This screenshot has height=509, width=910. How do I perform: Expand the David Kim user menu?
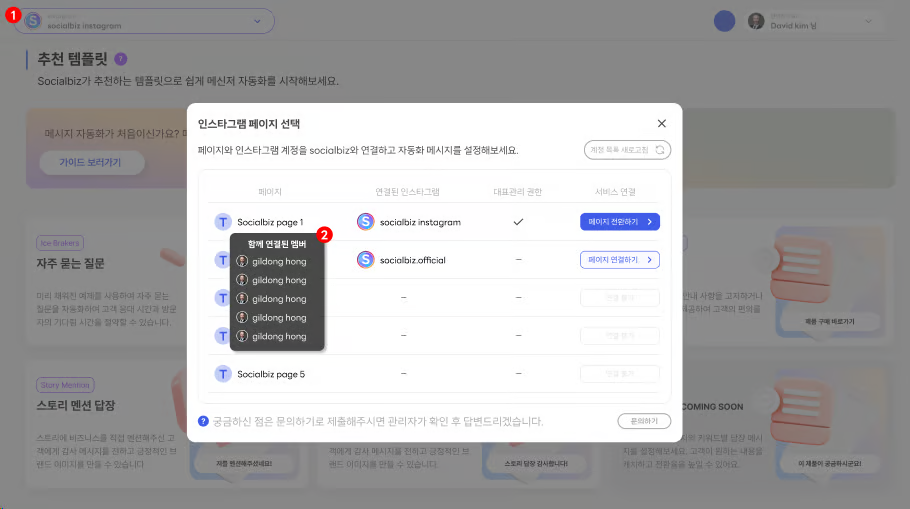point(868,21)
